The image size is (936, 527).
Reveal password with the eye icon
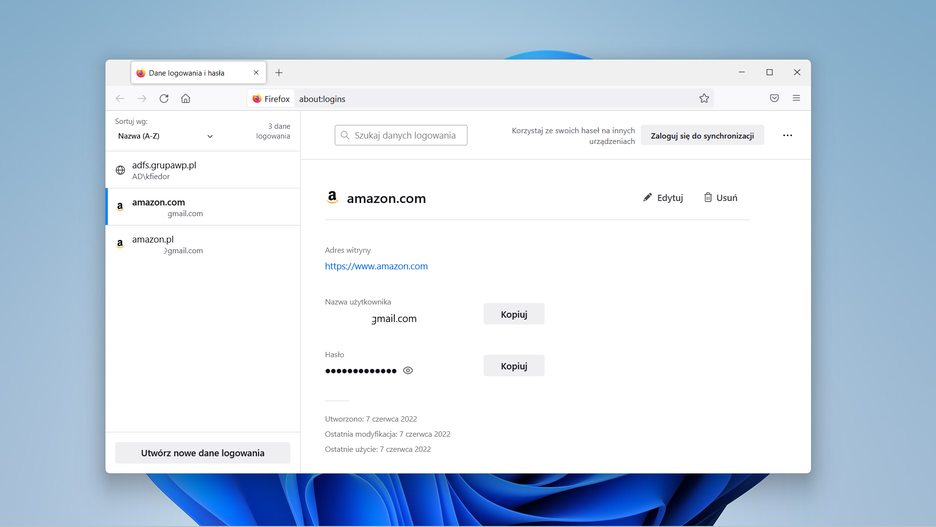coord(408,371)
